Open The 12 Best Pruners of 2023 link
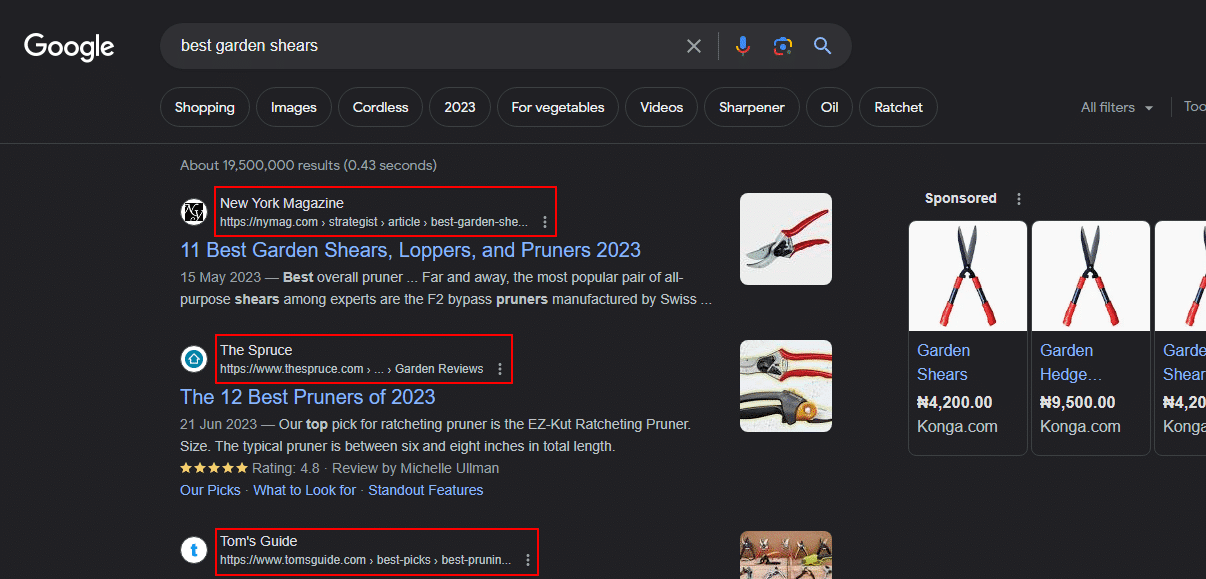Viewport: 1206px width, 579px height. click(308, 397)
